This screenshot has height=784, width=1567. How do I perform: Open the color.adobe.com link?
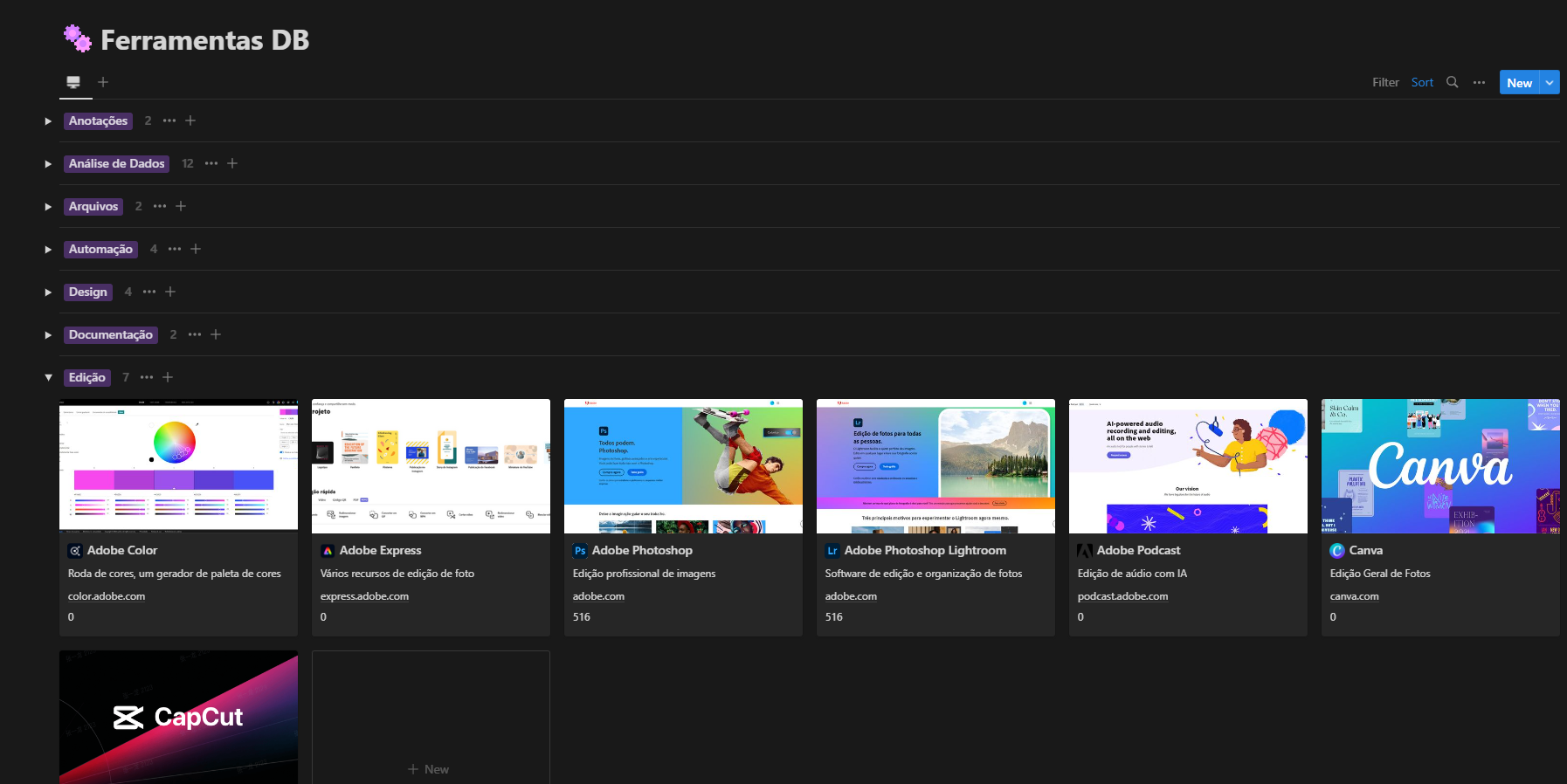[107, 596]
